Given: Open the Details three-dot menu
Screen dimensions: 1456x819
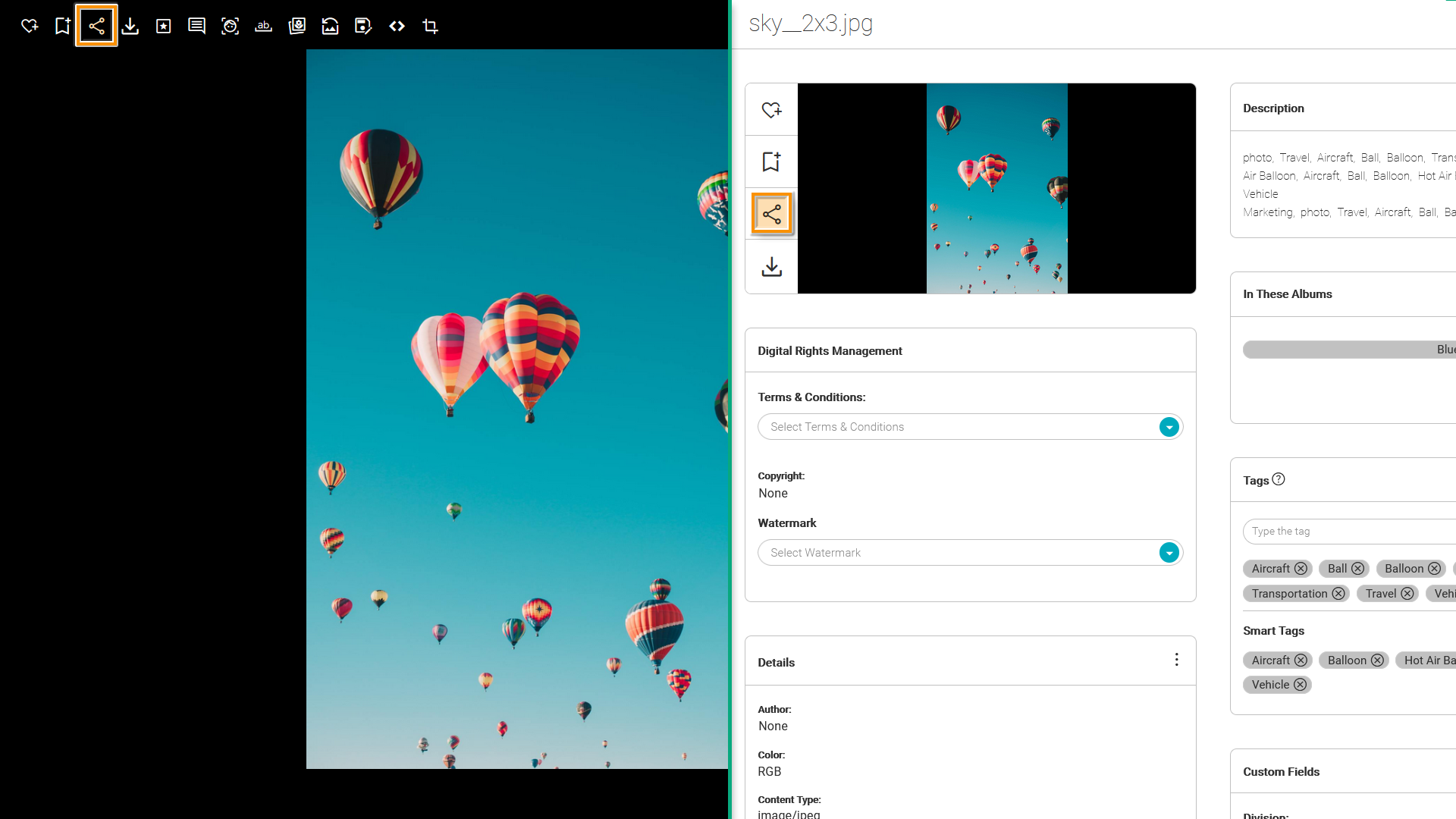Looking at the screenshot, I should (1176, 660).
